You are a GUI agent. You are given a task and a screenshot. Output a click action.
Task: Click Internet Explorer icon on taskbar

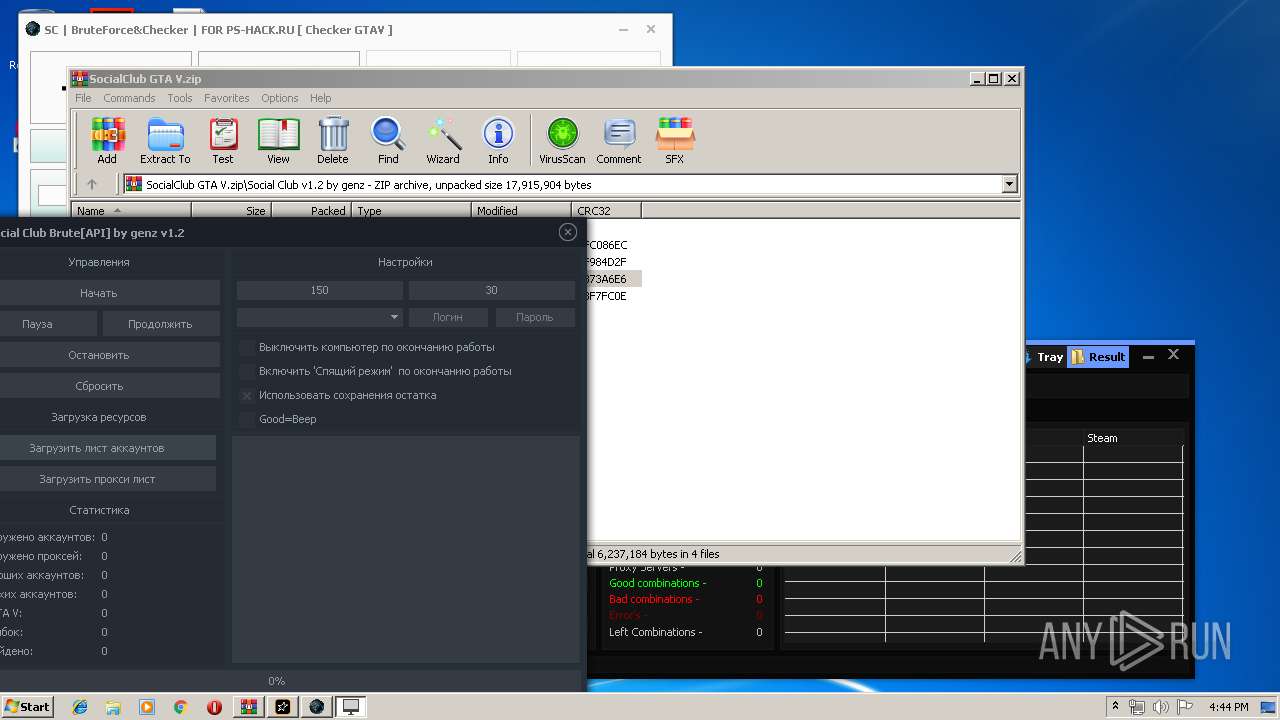[x=81, y=707]
